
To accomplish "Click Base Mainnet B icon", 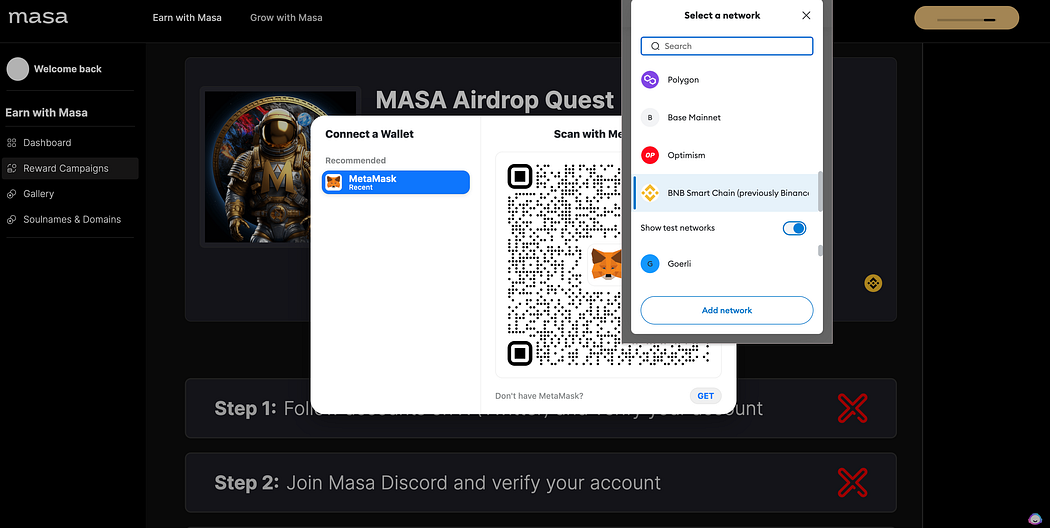I will [x=650, y=117].
